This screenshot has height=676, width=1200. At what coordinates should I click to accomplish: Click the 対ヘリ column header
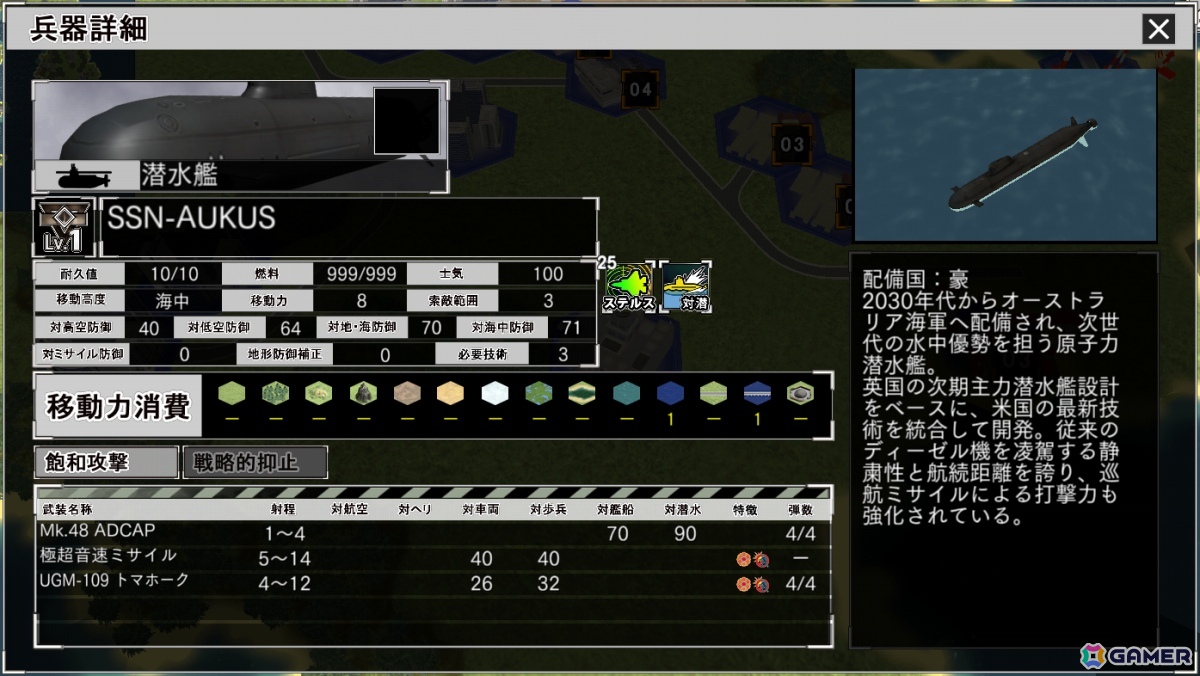[415, 510]
